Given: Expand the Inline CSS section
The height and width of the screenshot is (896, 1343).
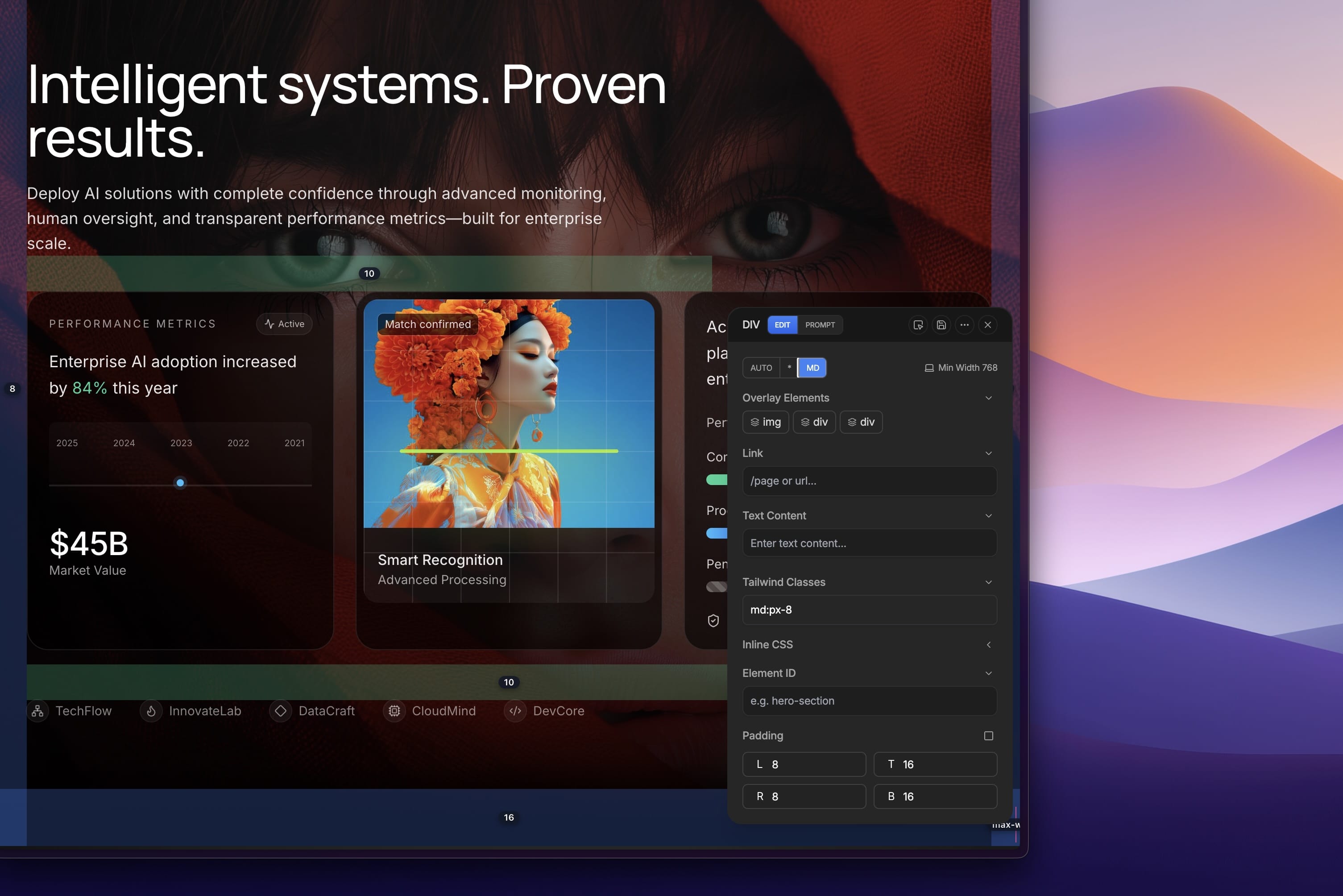Looking at the screenshot, I should pos(989,645).
